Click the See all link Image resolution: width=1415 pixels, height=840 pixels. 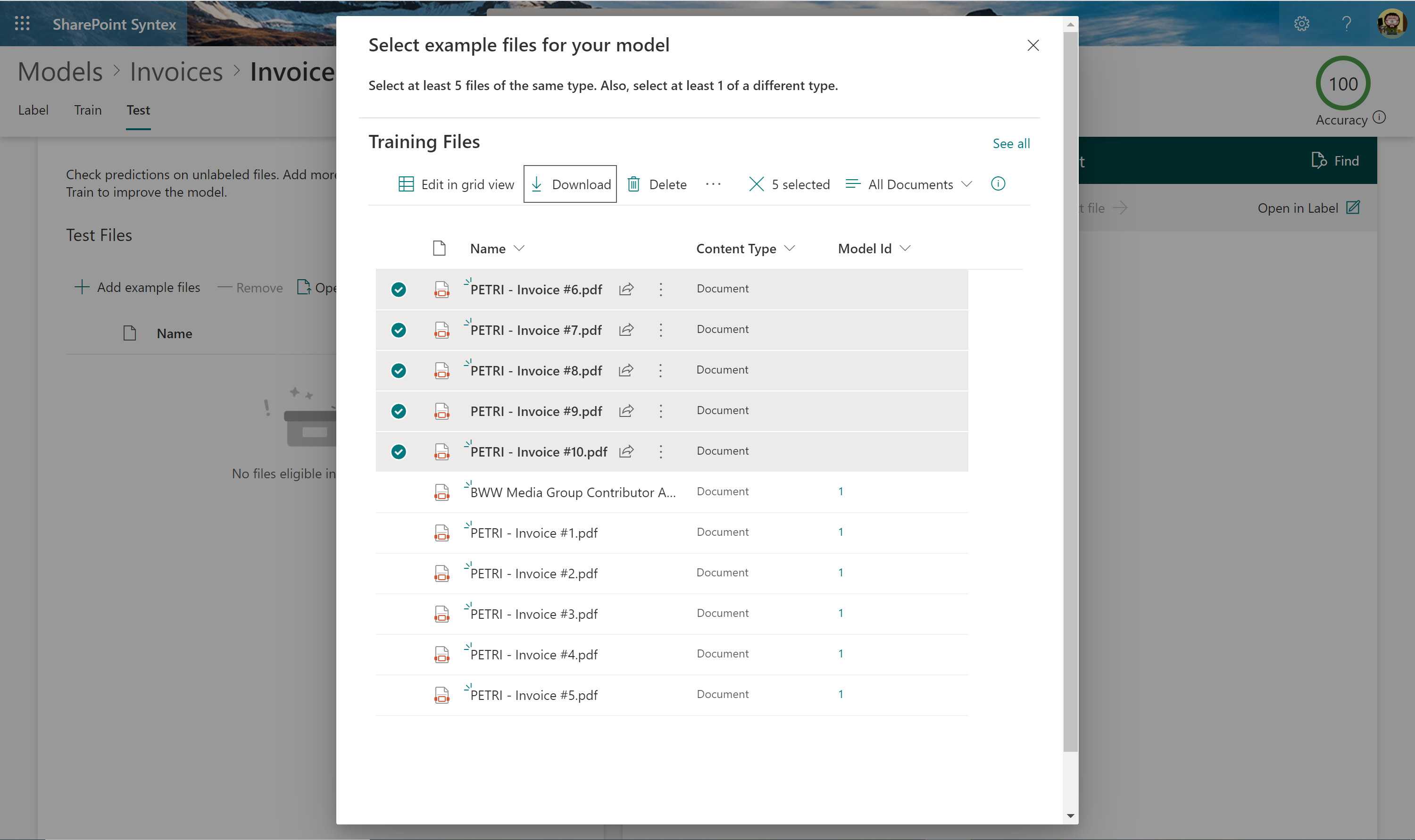click(x=1011, y=144)
